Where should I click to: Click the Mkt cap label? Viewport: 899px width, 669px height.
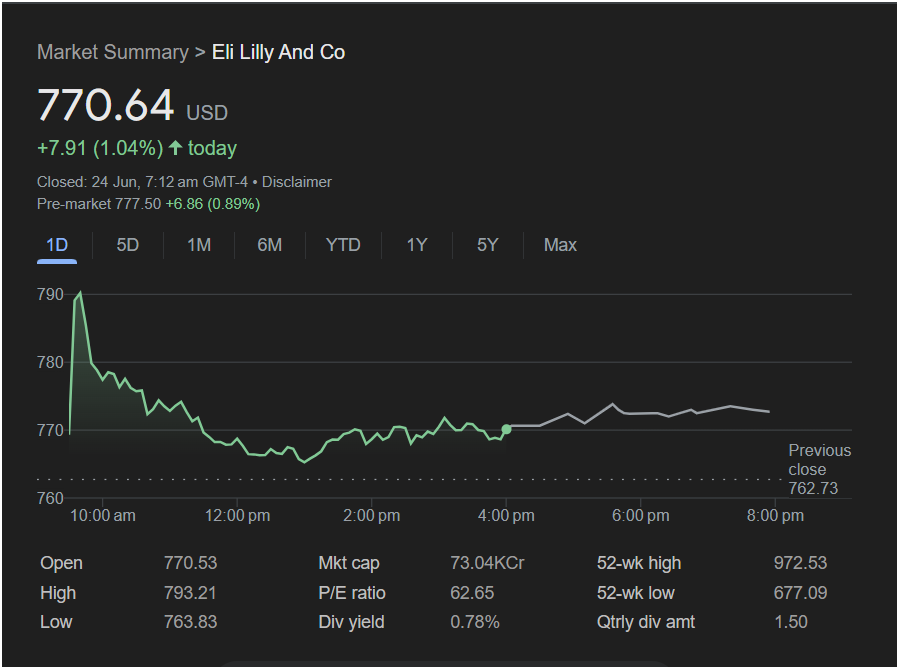tap(349, 564)
